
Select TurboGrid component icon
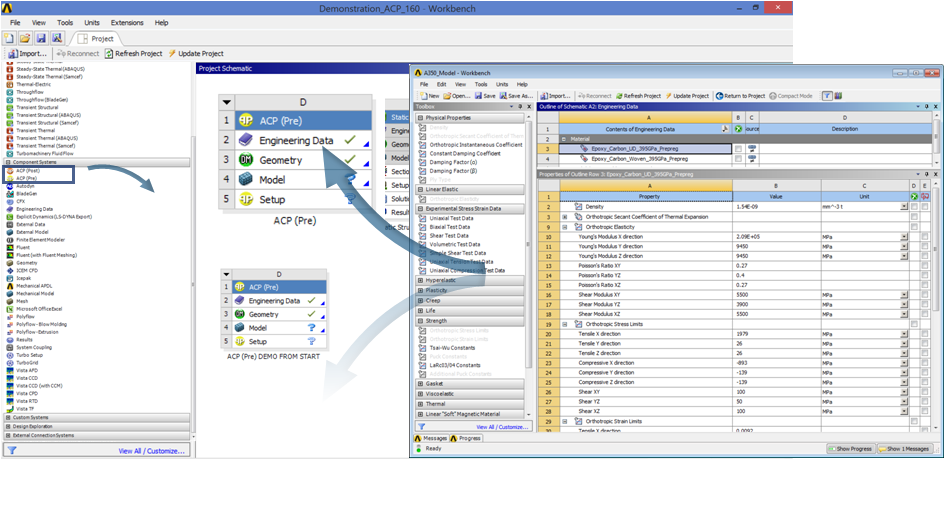[10, 363]
